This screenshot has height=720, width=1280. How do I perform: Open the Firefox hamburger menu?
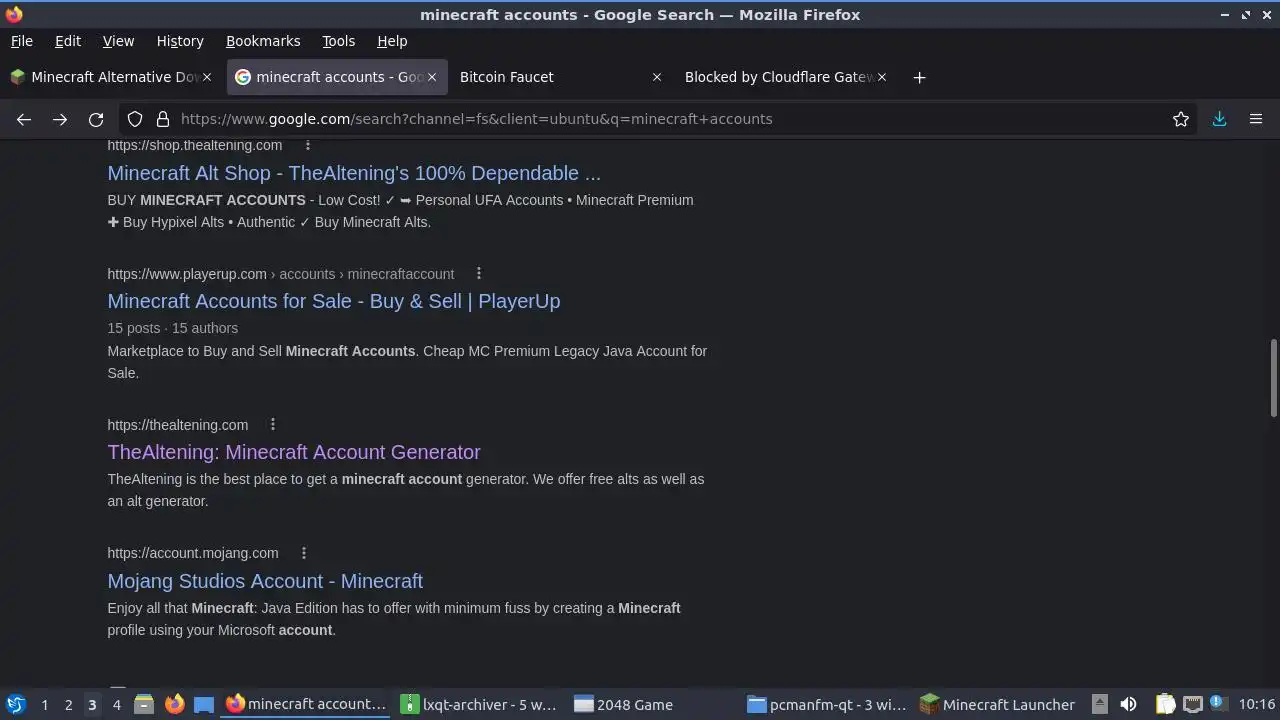pos(1256,119)
